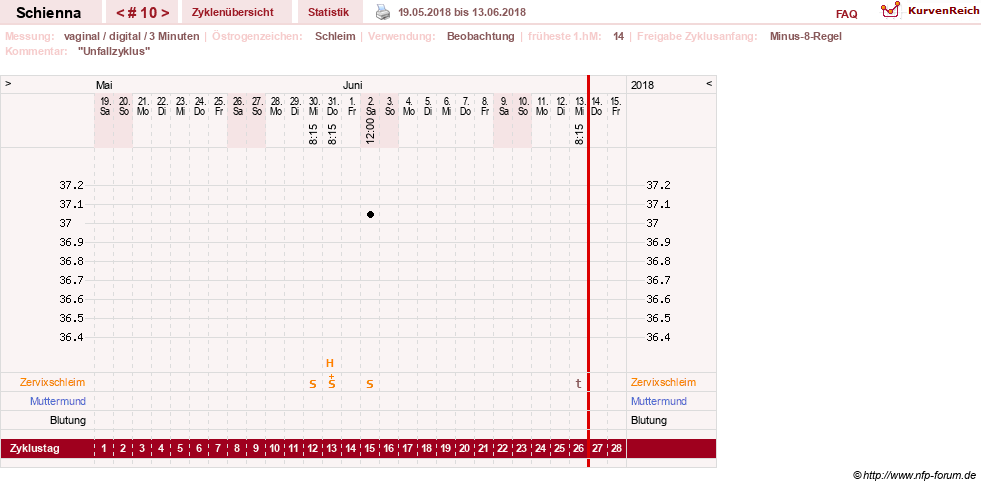
Task: Go to previous cycle with left arrow
Action: click(x=120, y=13)
